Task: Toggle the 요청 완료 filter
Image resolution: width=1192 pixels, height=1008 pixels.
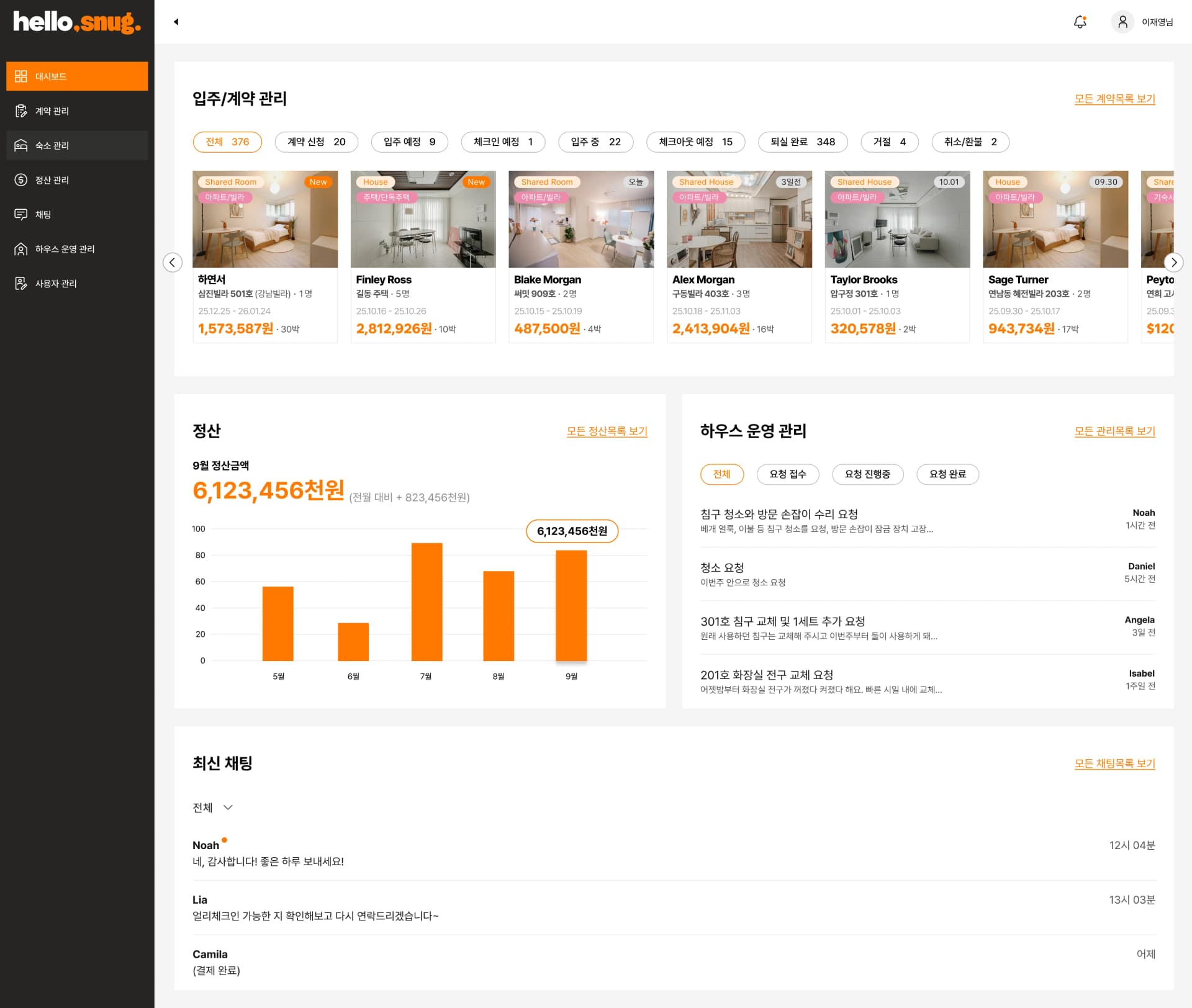Action: pos(947,474)
